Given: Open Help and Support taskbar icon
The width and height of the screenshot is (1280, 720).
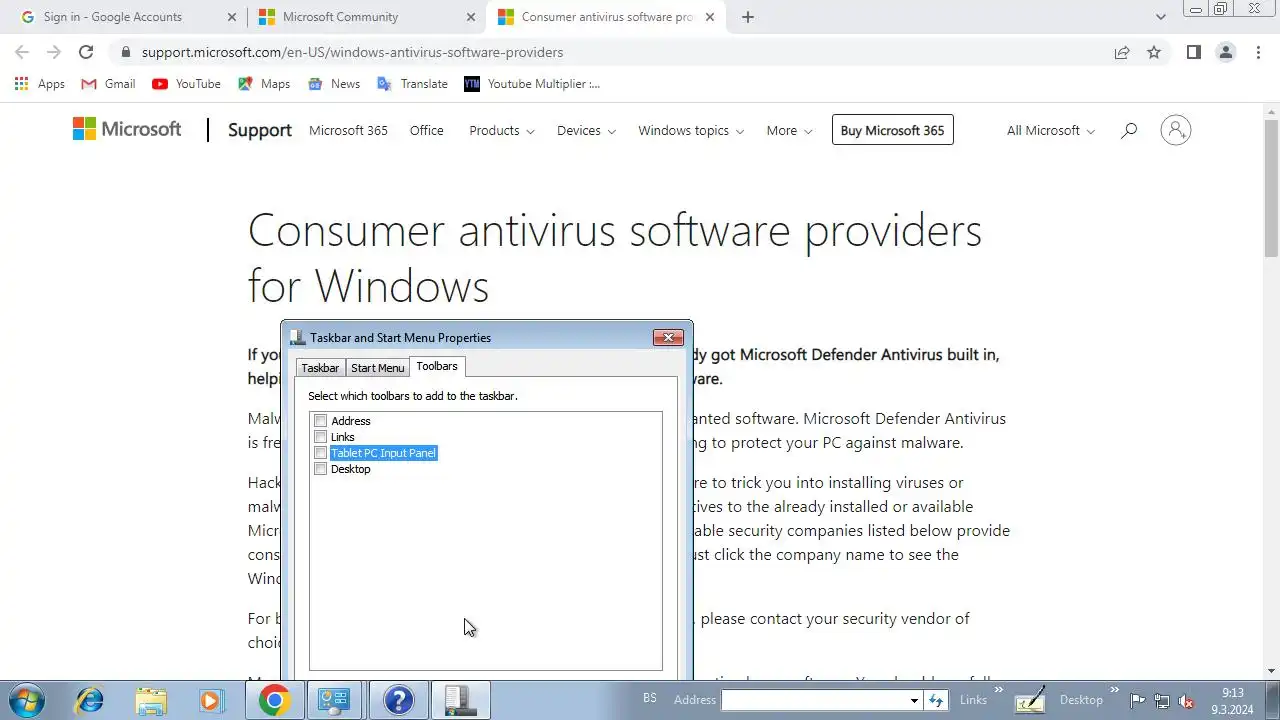Looking at the screenshot, I should [398, 700].
